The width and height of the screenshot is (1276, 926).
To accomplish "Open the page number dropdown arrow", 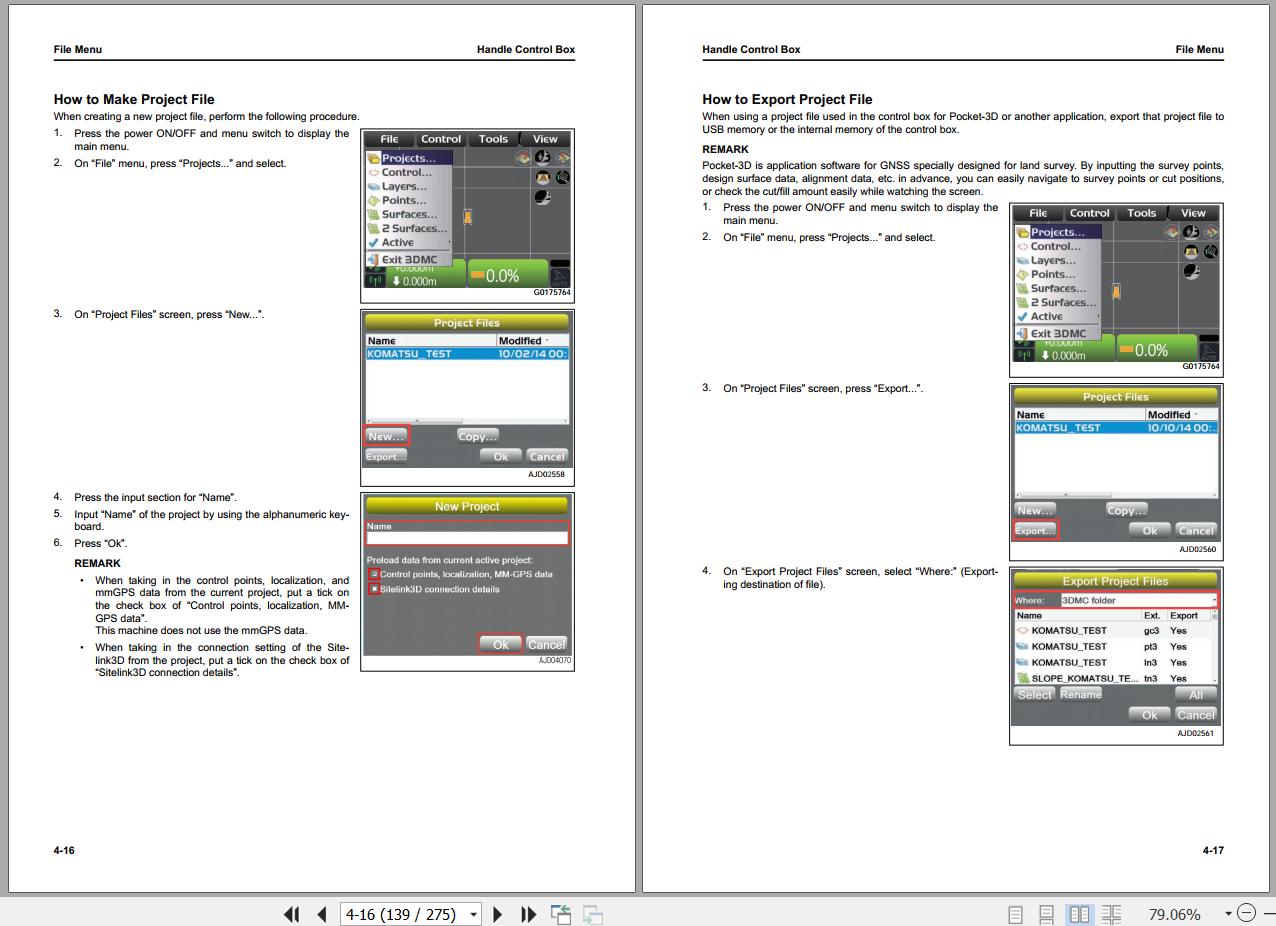I will tap(474, 914).
